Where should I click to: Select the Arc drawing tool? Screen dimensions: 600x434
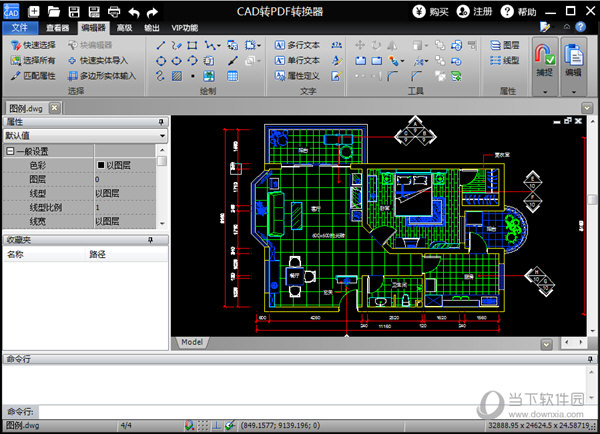click(192, 60)
